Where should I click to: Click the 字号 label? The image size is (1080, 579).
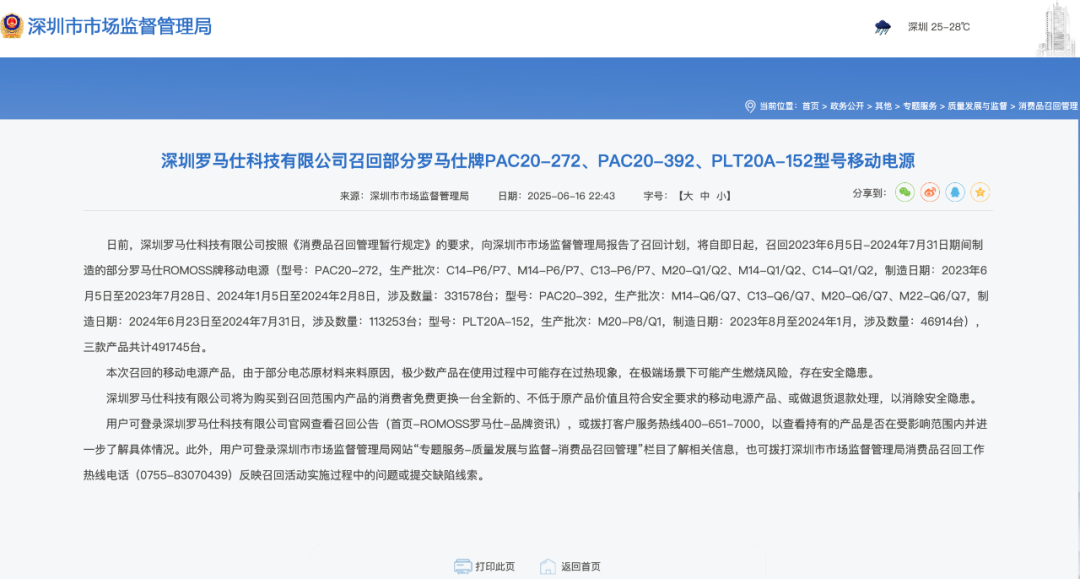(655, 196)
